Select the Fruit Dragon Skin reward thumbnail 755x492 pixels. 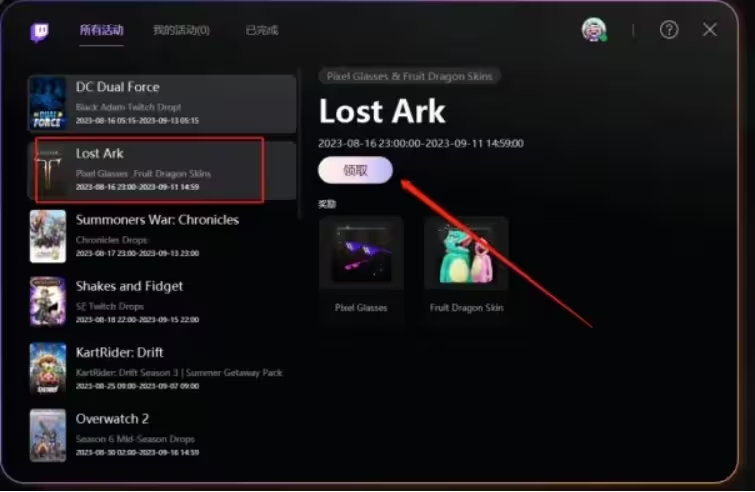point(466,254)
